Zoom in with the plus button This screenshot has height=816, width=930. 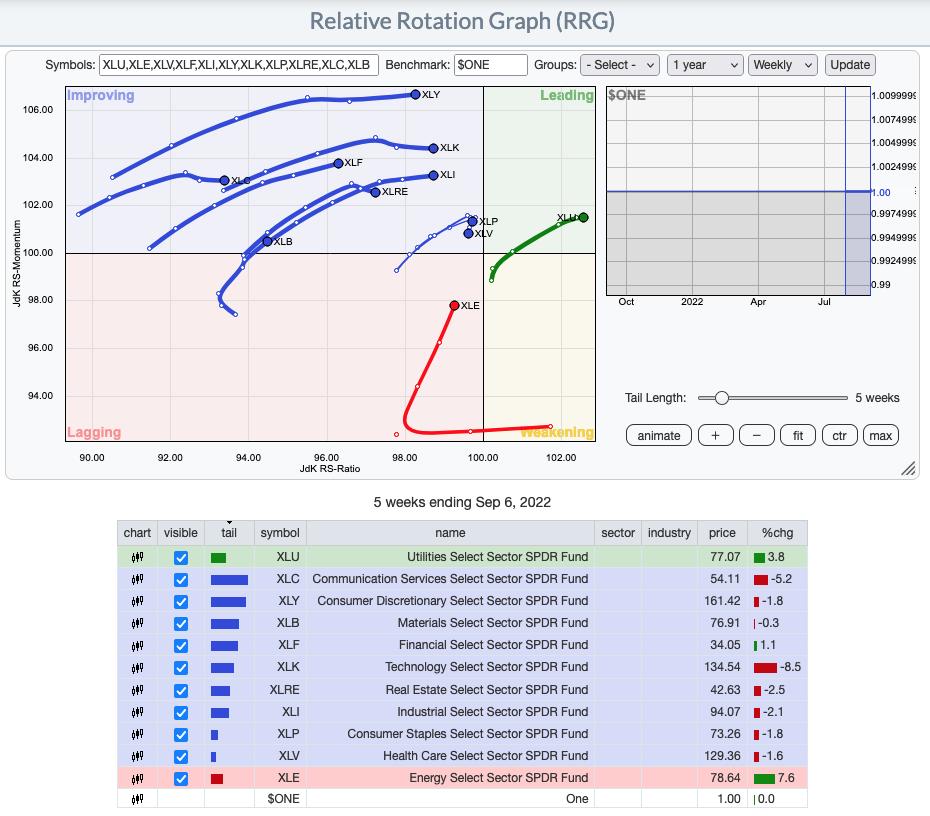click(715, 435)
